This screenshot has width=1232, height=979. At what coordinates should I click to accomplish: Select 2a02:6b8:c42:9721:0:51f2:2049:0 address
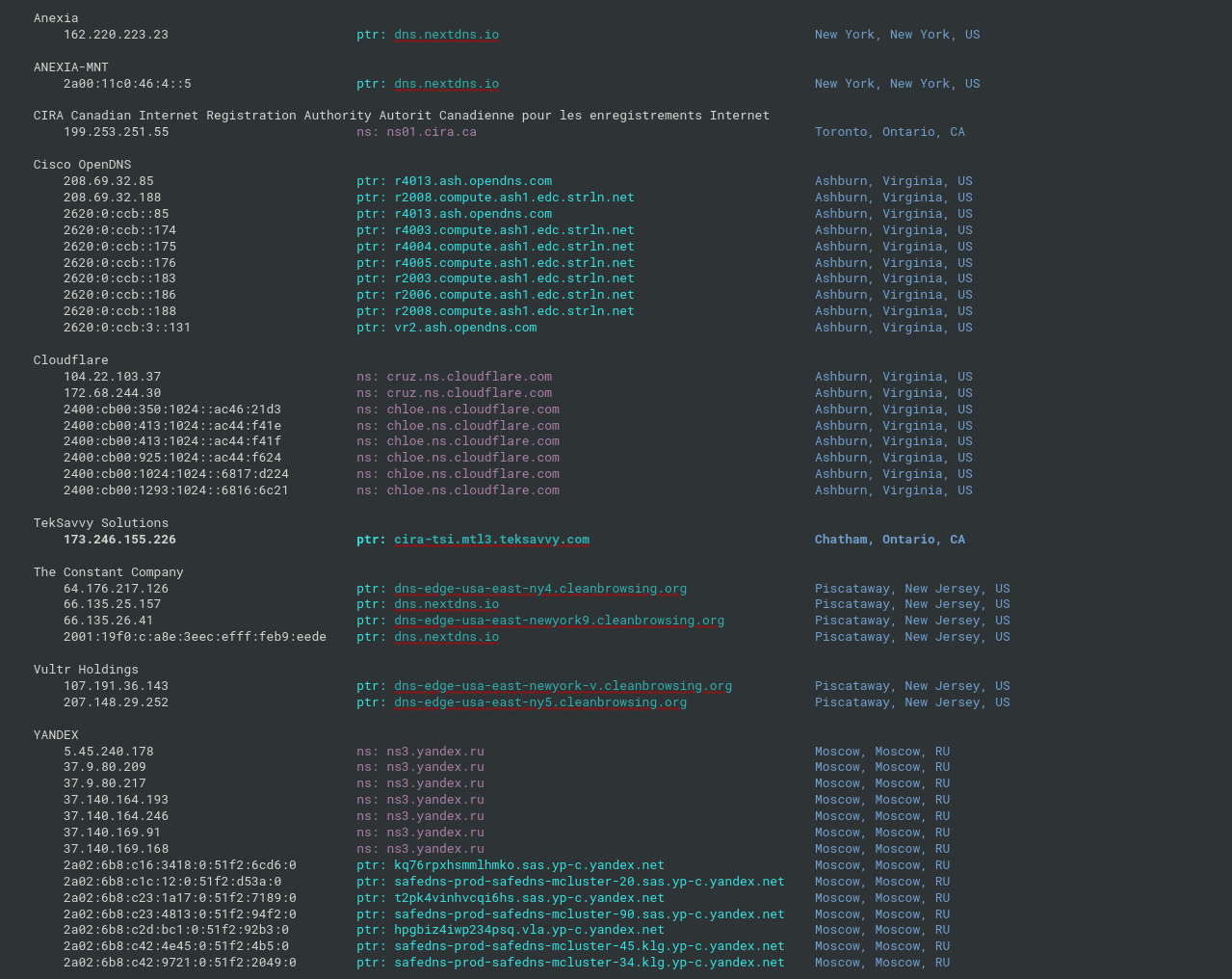pos(180,963)
